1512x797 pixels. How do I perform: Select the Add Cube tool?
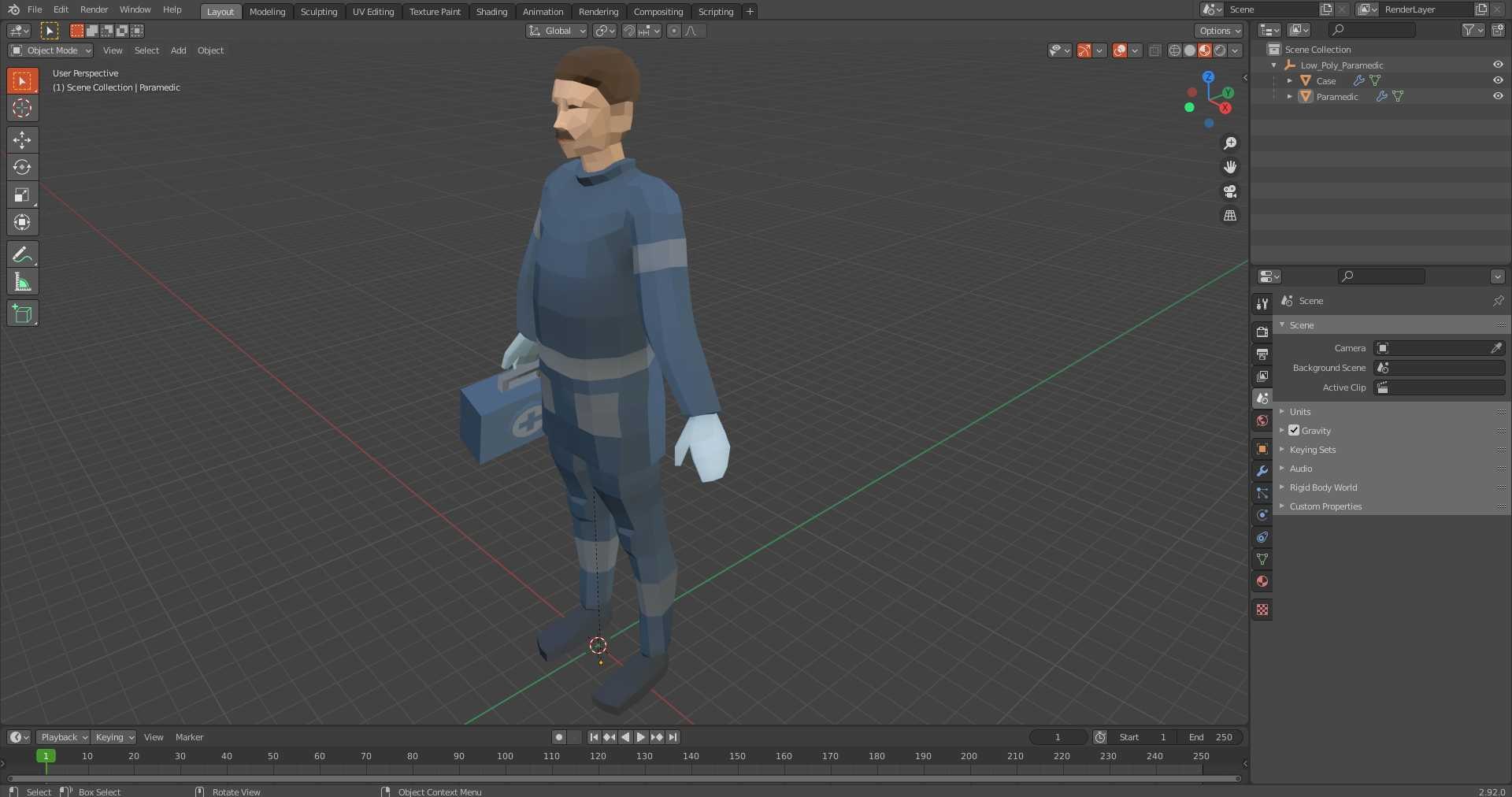point(22,313)
